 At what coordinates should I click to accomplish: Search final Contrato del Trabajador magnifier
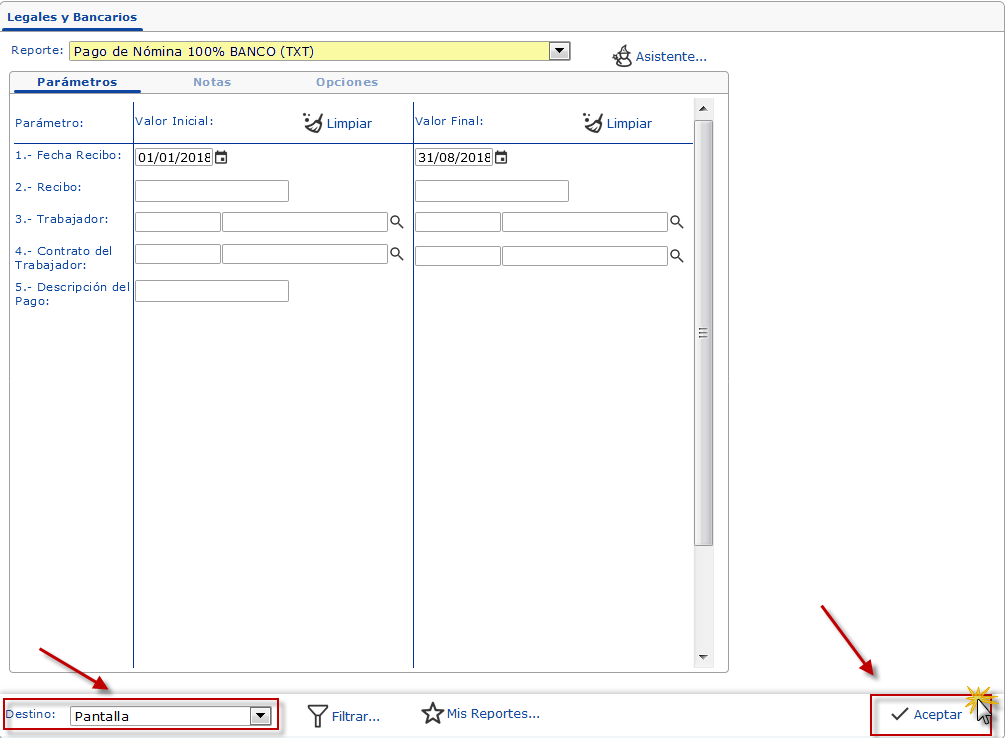coord(677,256)
